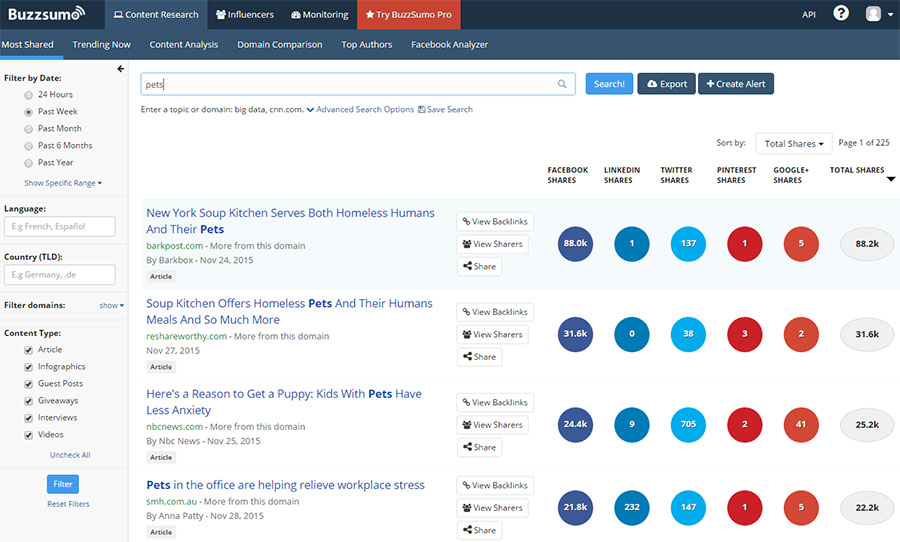Click the Facebook shares circle showing 31.6k

[575, 334]
